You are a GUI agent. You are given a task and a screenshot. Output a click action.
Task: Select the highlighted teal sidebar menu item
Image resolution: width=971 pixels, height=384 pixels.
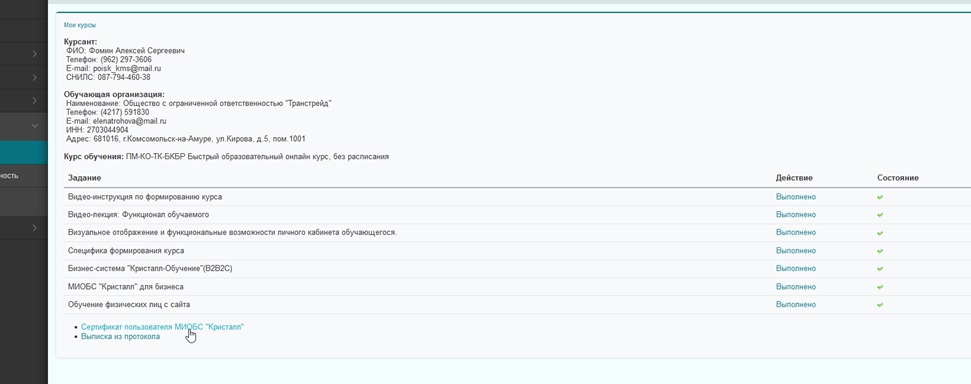click(x=24, y=152)
